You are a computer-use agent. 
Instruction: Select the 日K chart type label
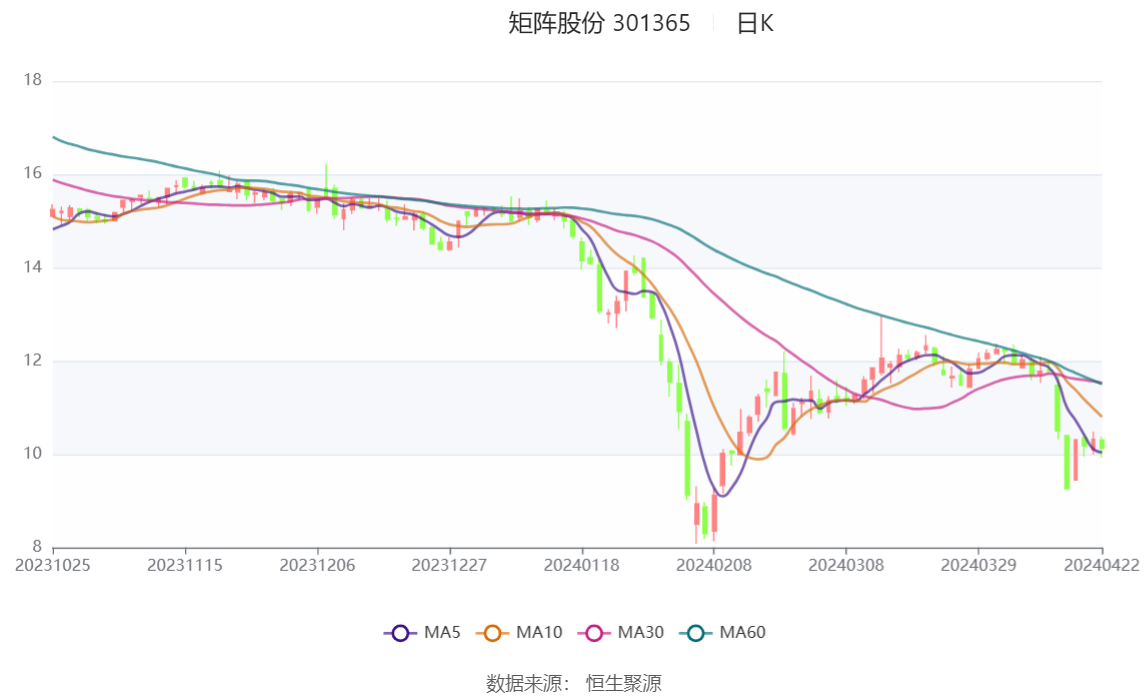[755, 24]
